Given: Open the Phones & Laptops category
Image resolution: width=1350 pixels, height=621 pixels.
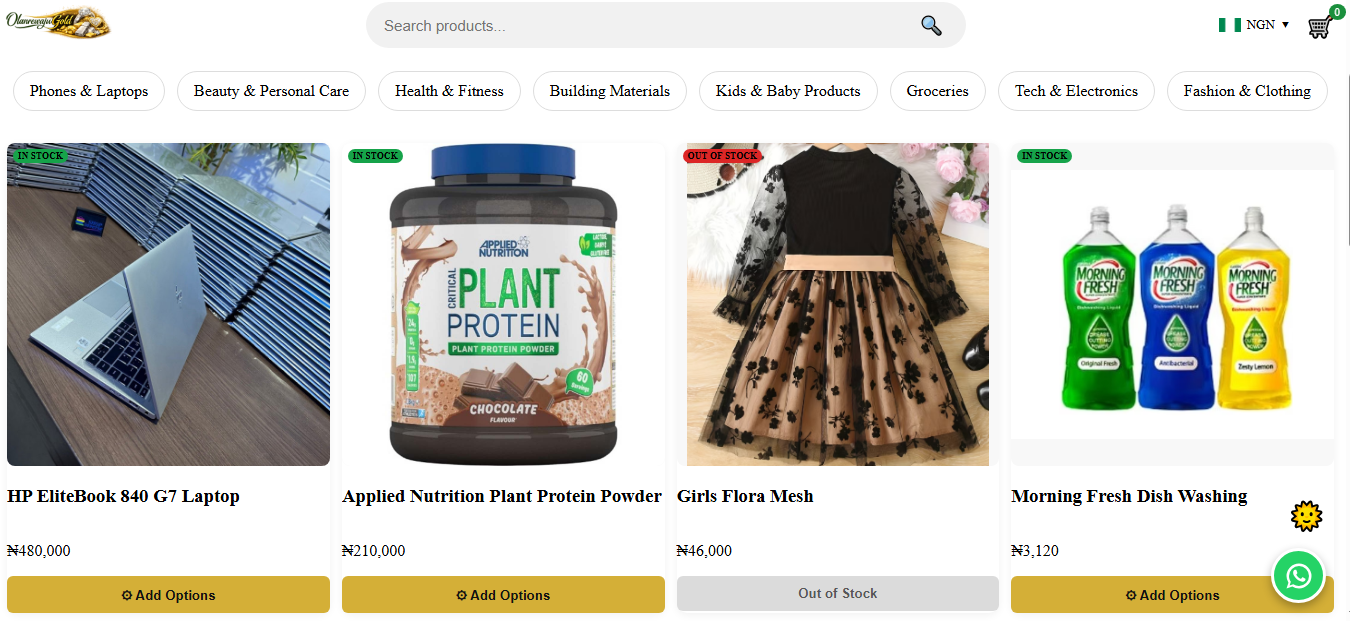Looking at the screenshot, I should pyautogui.click(x=89, y=91).
